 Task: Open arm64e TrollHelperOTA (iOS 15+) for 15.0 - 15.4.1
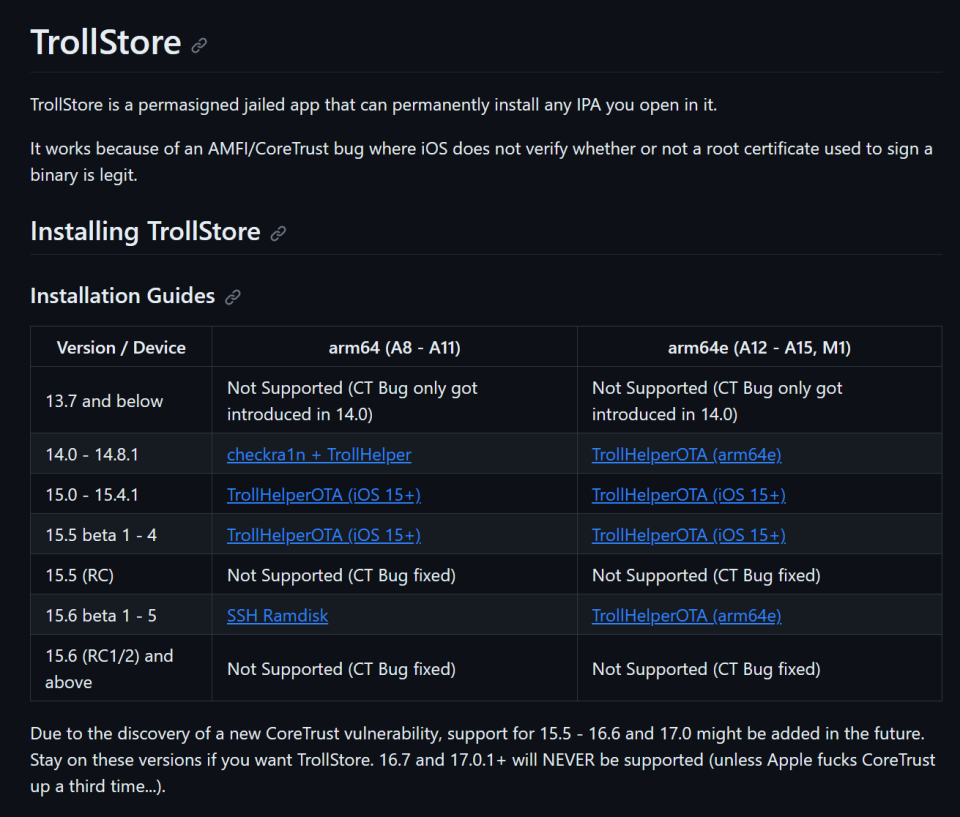click(689, 495)
